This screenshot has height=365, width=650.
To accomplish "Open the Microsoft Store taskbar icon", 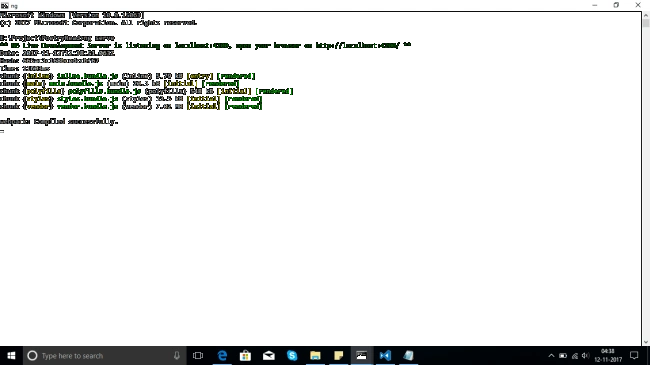I will (x=245, y=355).
